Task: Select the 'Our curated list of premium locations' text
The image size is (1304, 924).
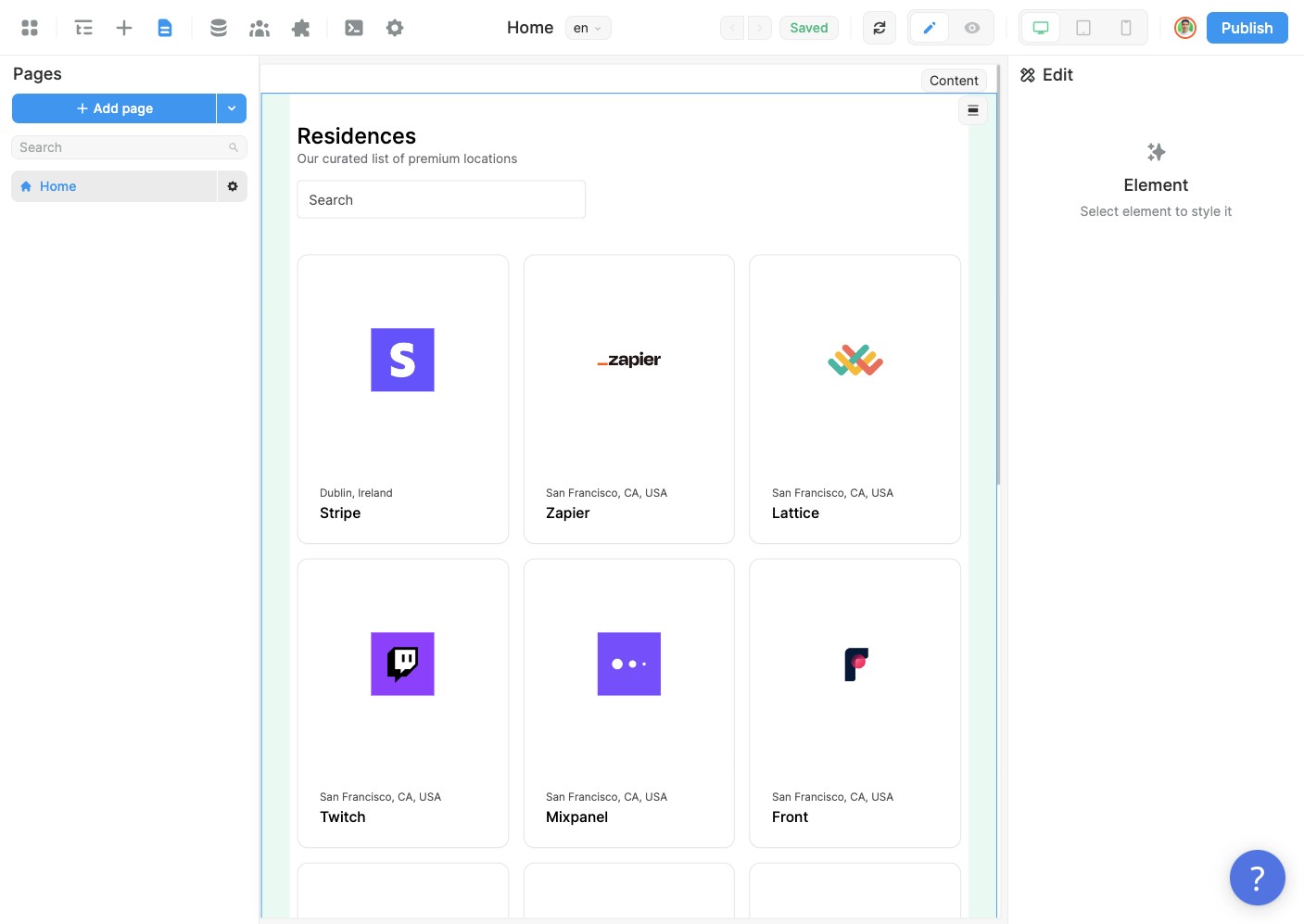Action: tap(407, 158)
